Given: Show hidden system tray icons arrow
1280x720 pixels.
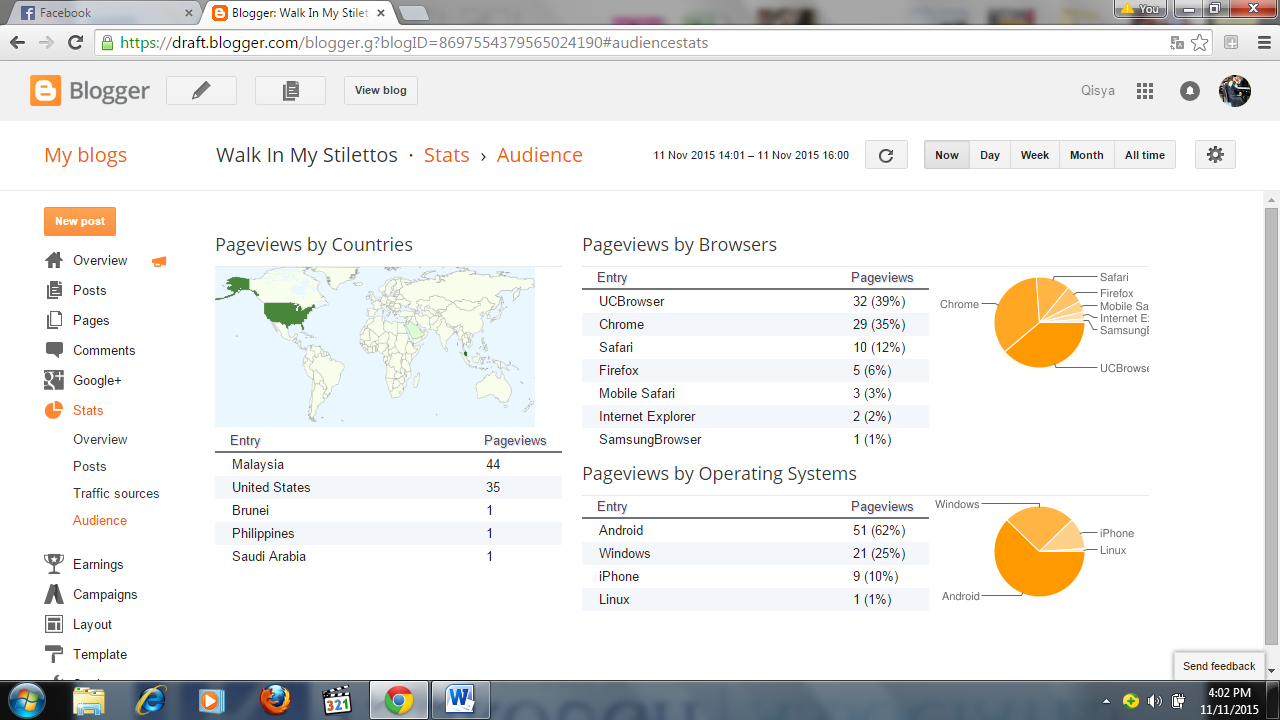Looking at the screenshot, I should click(x=1106, y=700).
